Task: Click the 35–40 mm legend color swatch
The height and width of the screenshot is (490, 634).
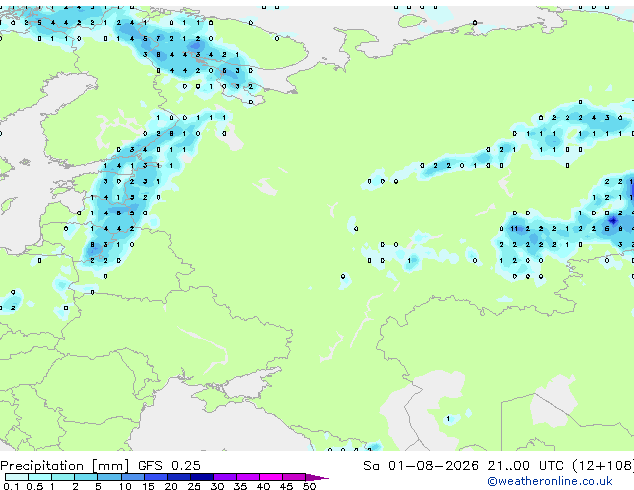Action: coord(248,477)
